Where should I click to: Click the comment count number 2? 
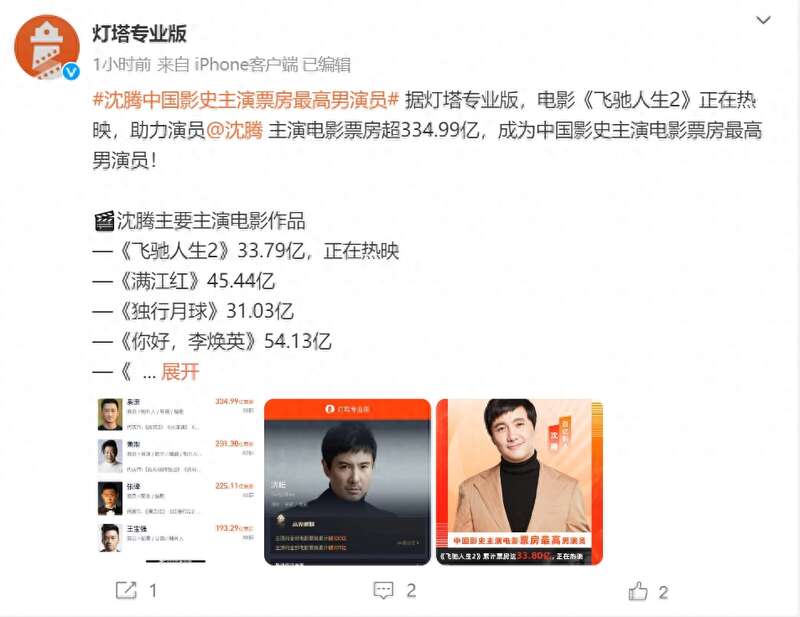pos(411,591)
